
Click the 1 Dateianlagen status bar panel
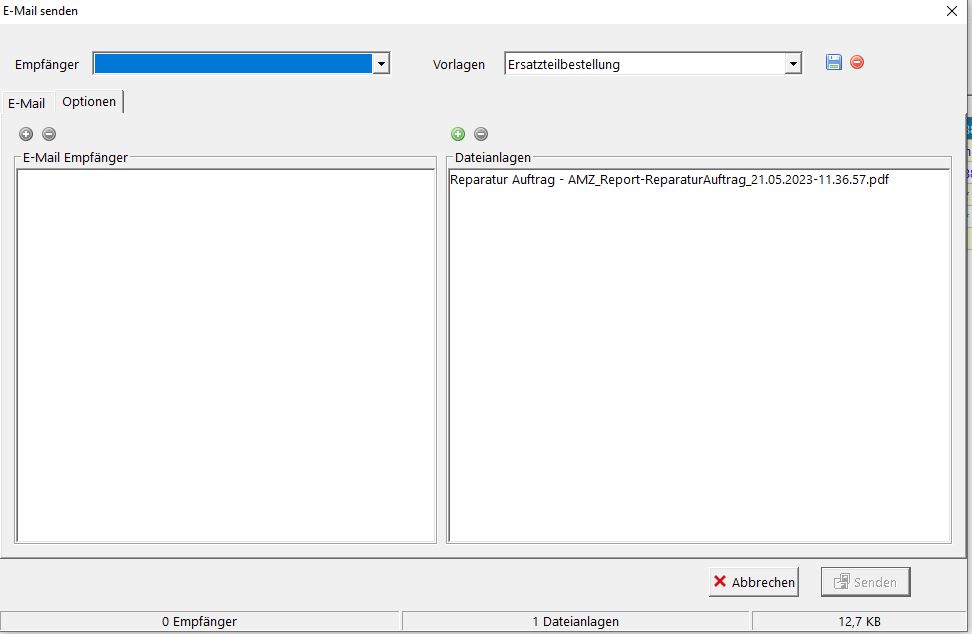[x=576, y=622]
